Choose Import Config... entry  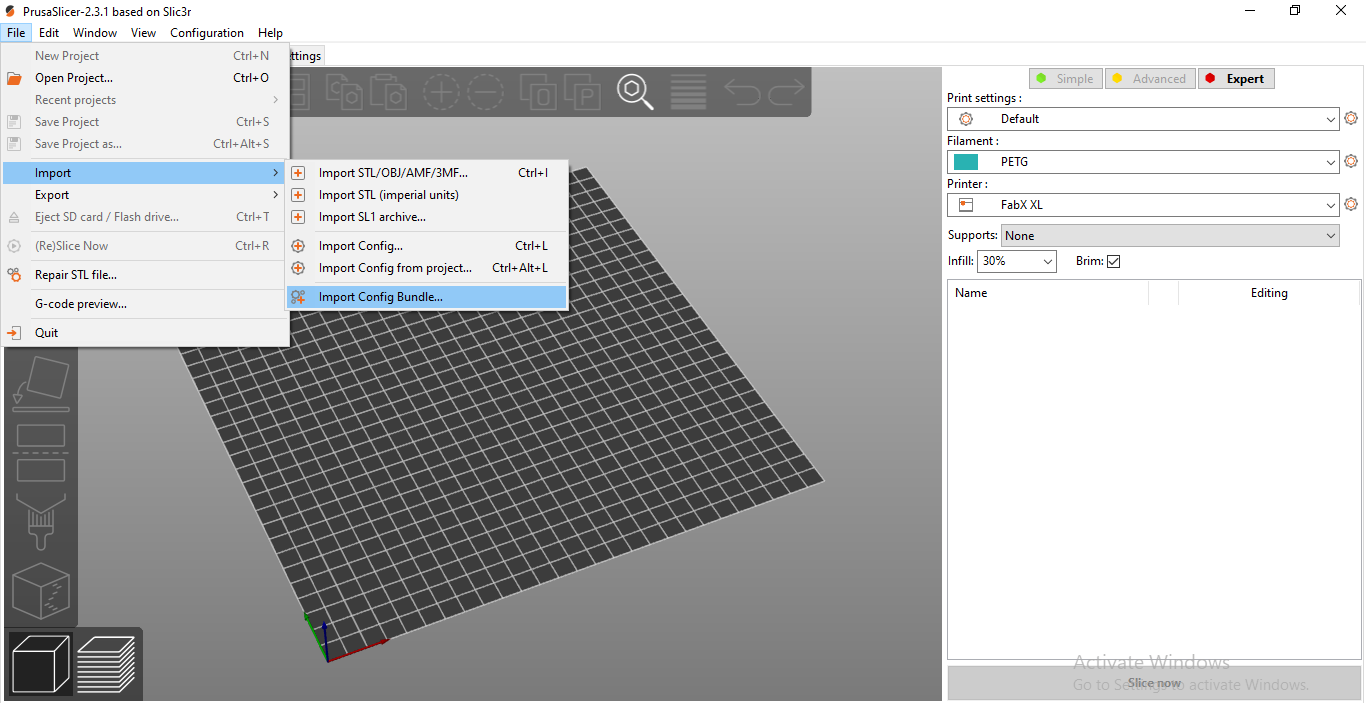[427, 246]
